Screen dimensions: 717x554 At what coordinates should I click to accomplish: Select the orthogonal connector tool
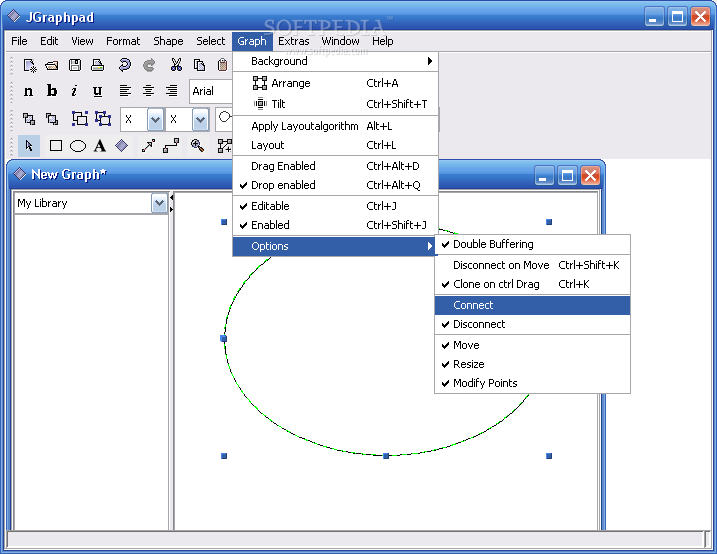pos(171,146)
